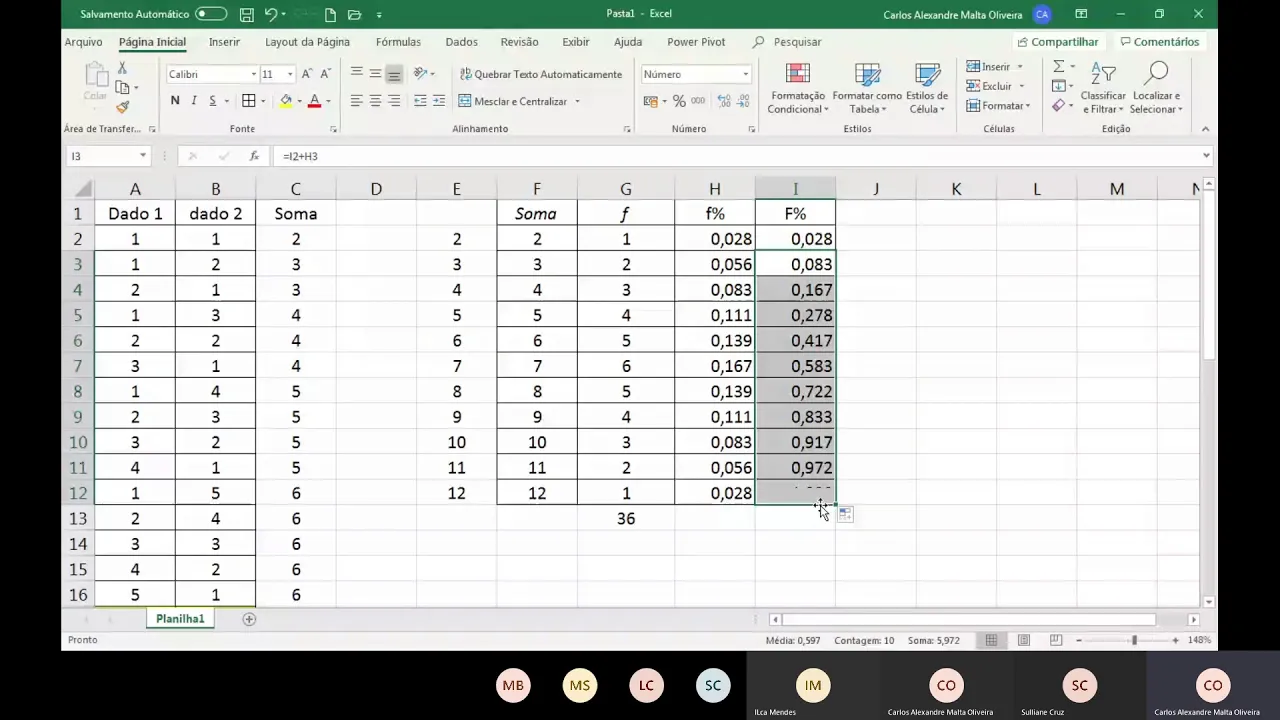The image size is (1280, 720).
Task: Click the font color A icon
Action: click(314, 101)
